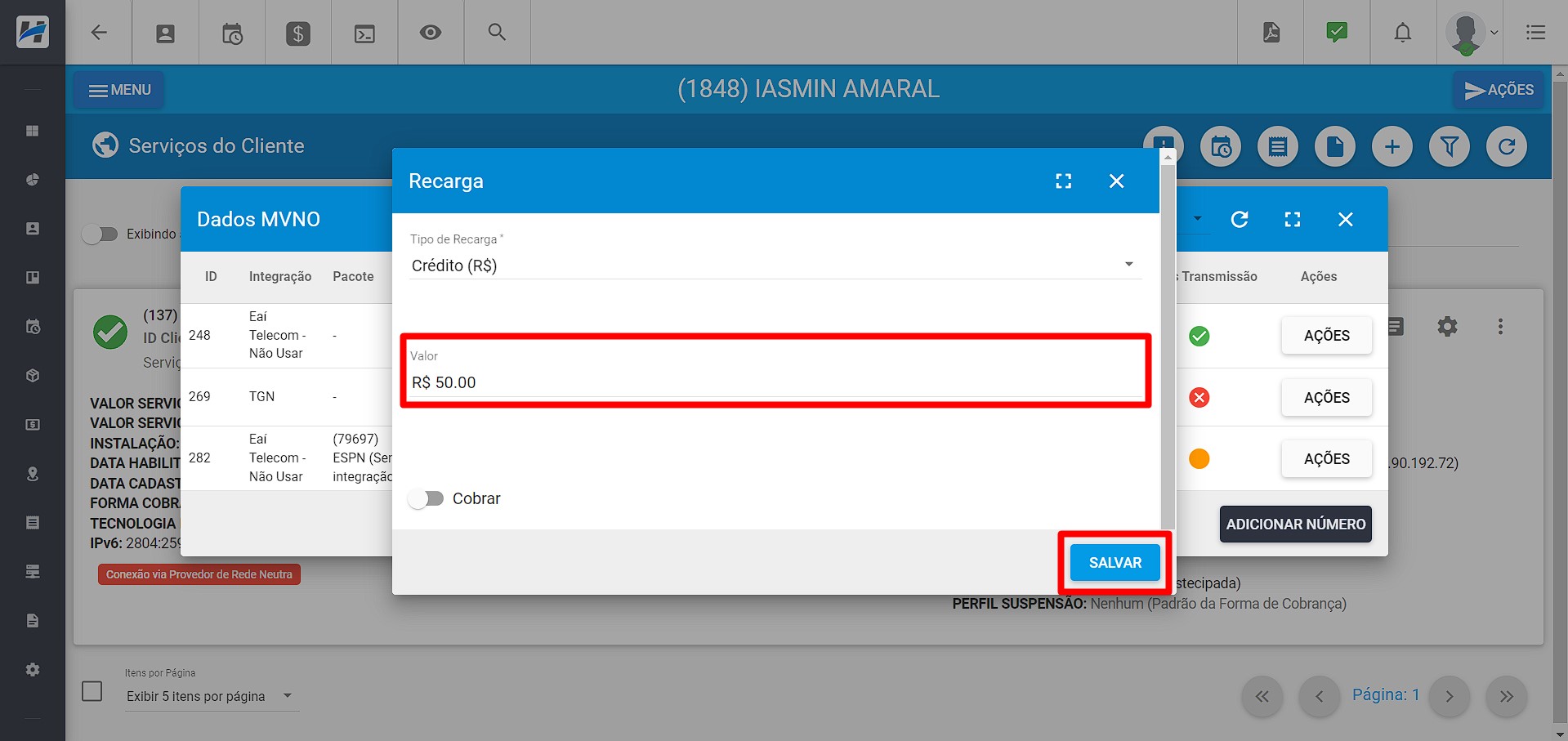Check the select-all checkbox near pagination
The width and height of the screenshot is (1568, 741).
pyautogui.click(x=92, y=691)
